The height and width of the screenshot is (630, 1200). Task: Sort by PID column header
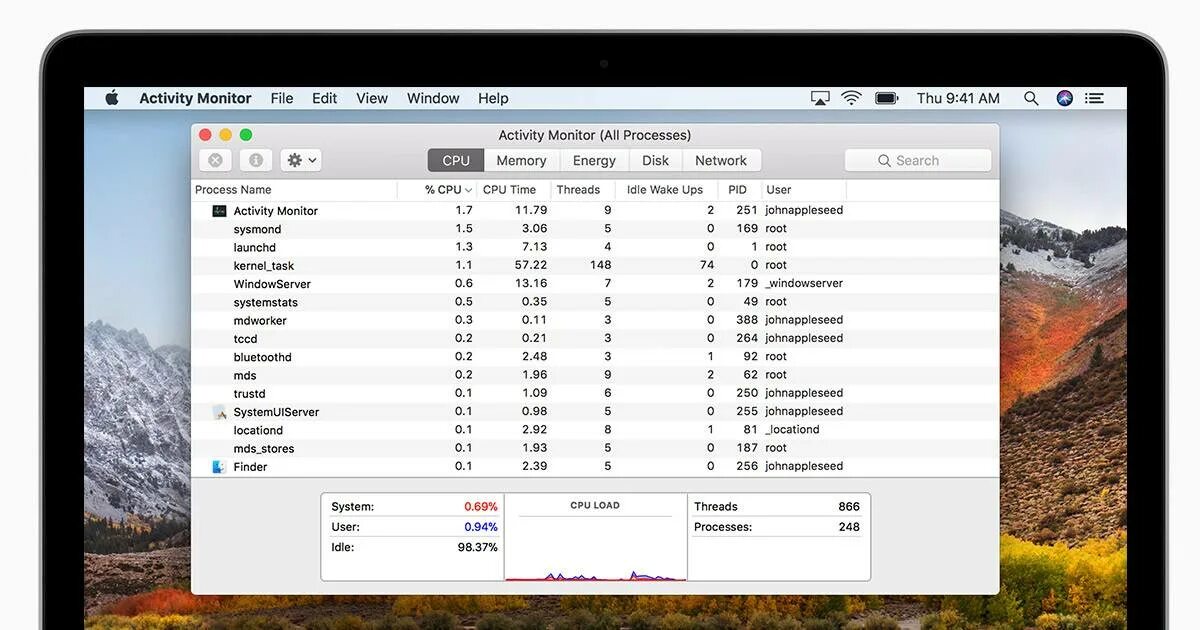740,190
